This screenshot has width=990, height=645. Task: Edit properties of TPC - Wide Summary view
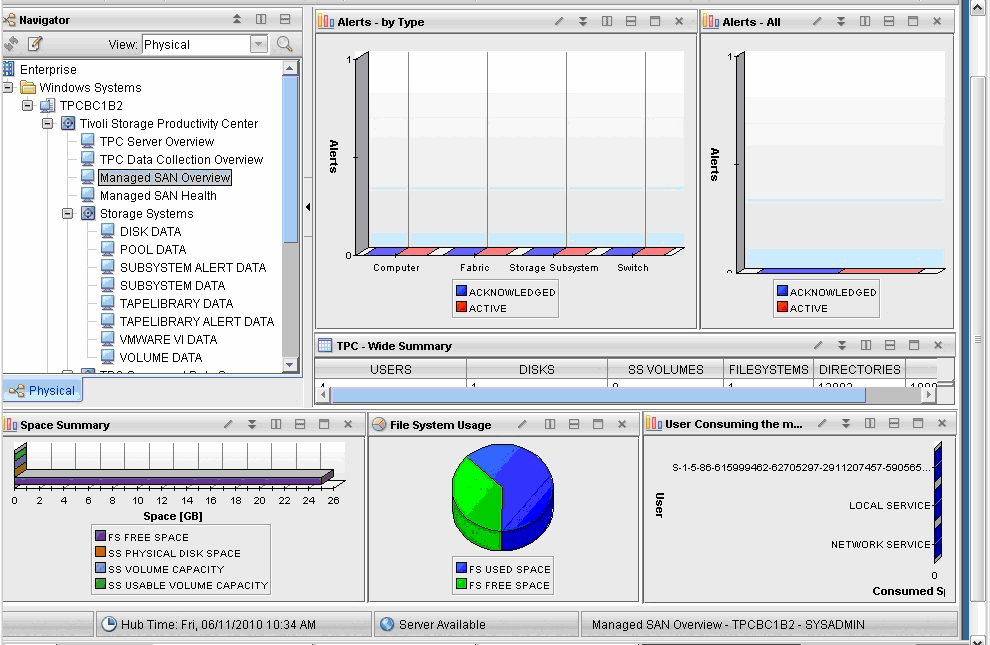pyautogui.click(x=818, y=345)
